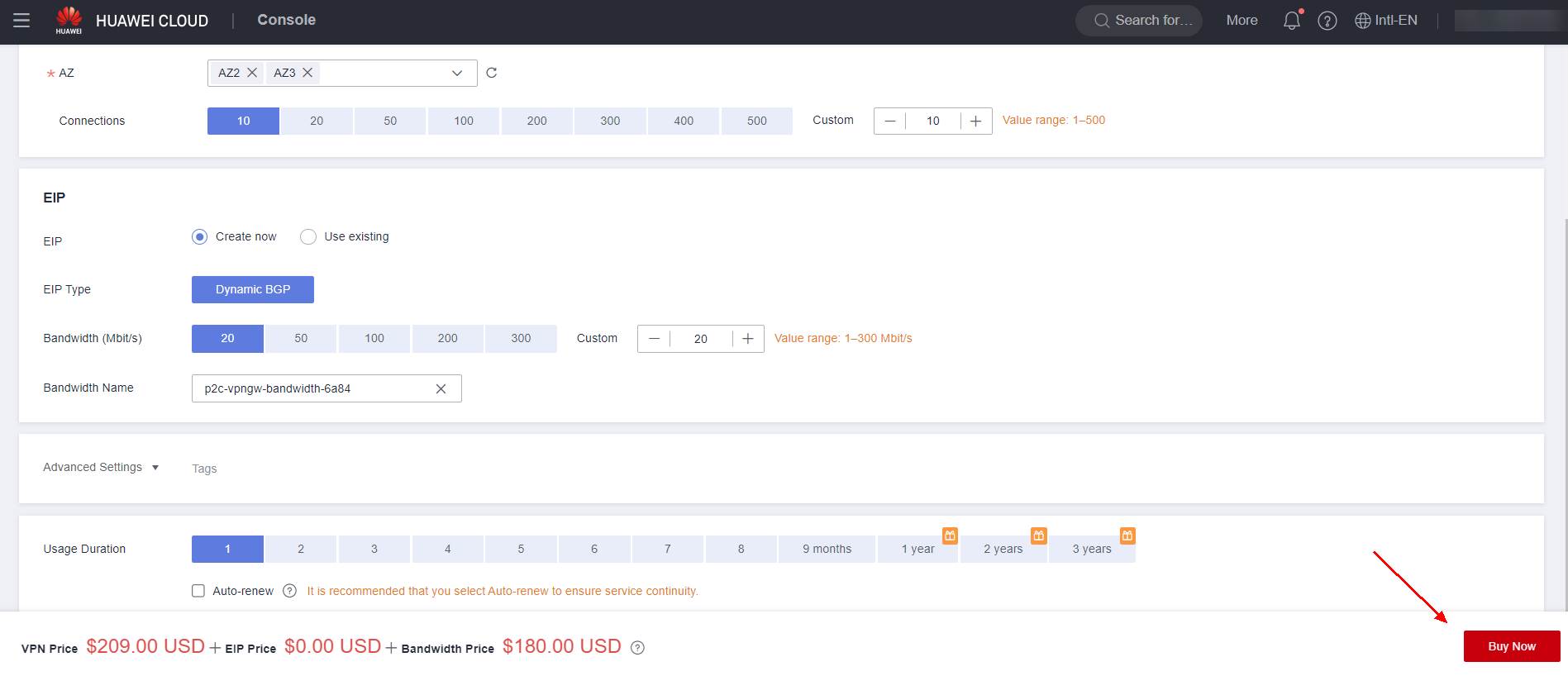Increase the custom bandwidth value
1568x676 pixels.
click(747, 339)
